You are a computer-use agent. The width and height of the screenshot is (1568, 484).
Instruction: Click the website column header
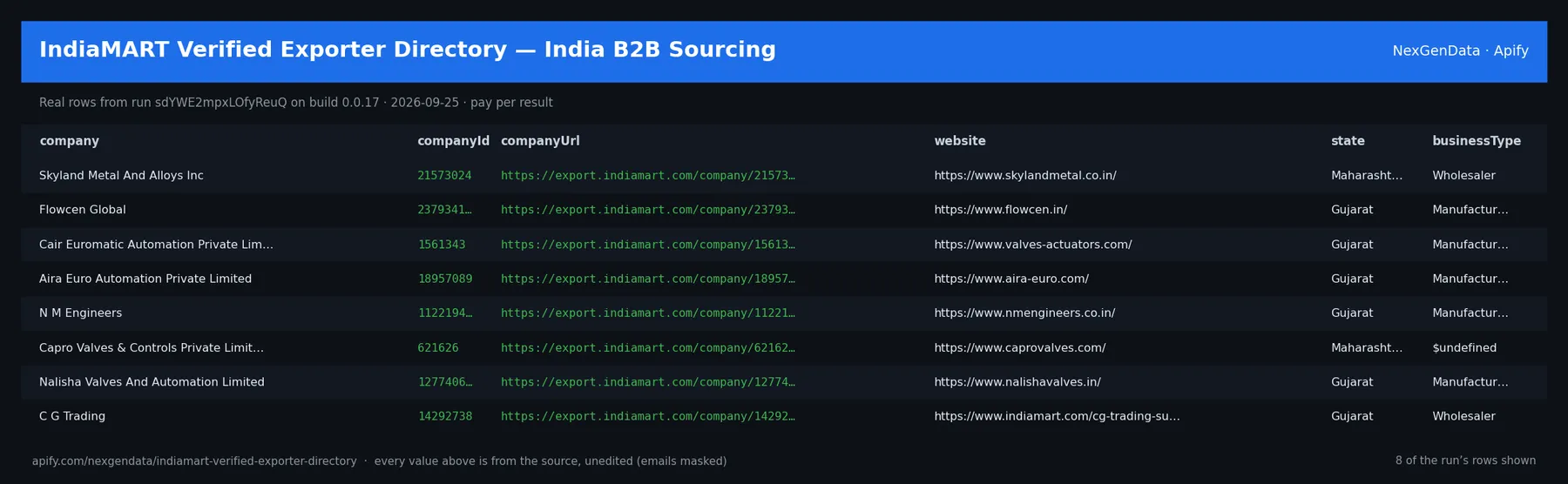(x=960, y=141)
